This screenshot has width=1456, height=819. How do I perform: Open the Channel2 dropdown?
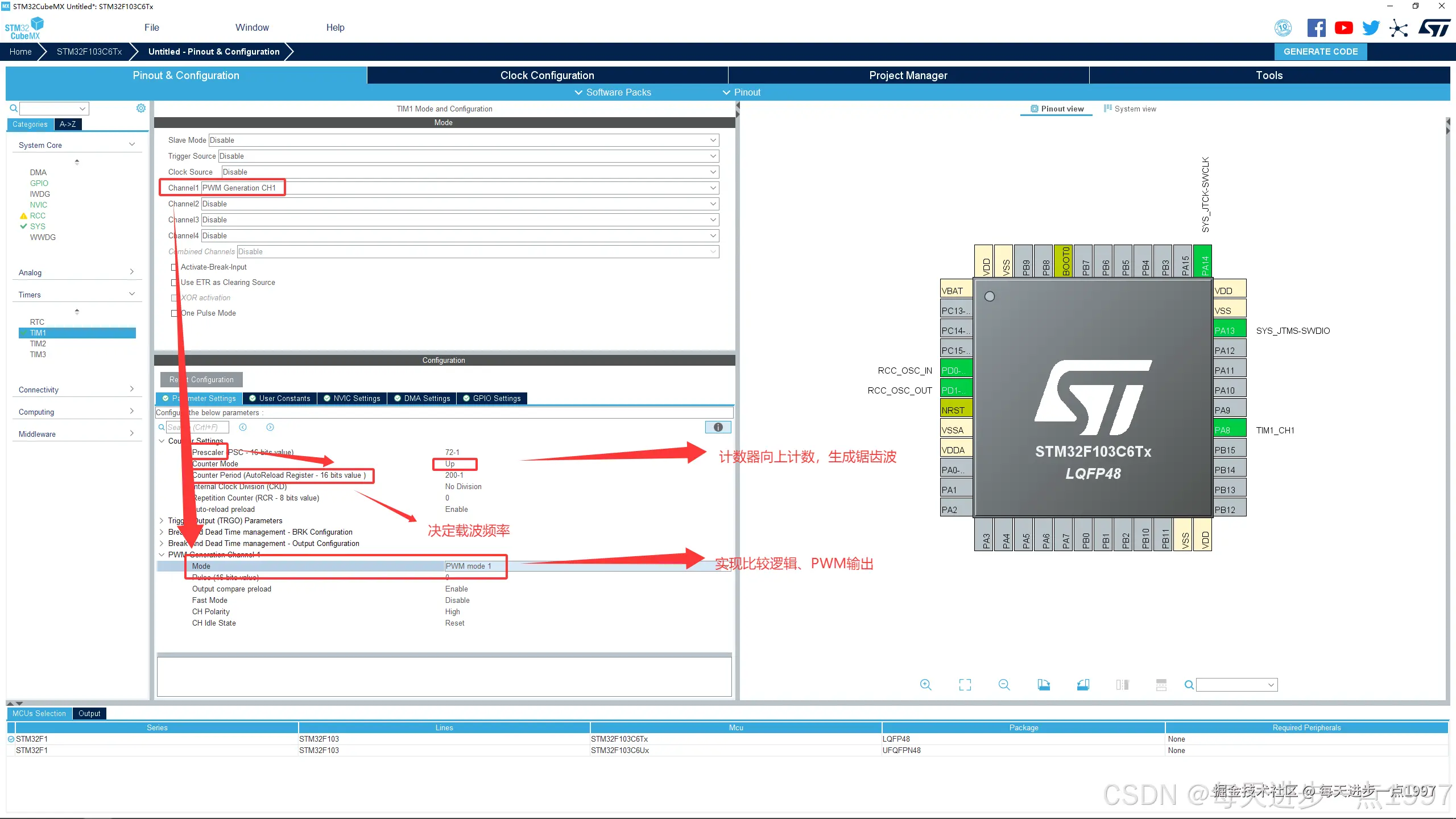[x=460, y=204]
